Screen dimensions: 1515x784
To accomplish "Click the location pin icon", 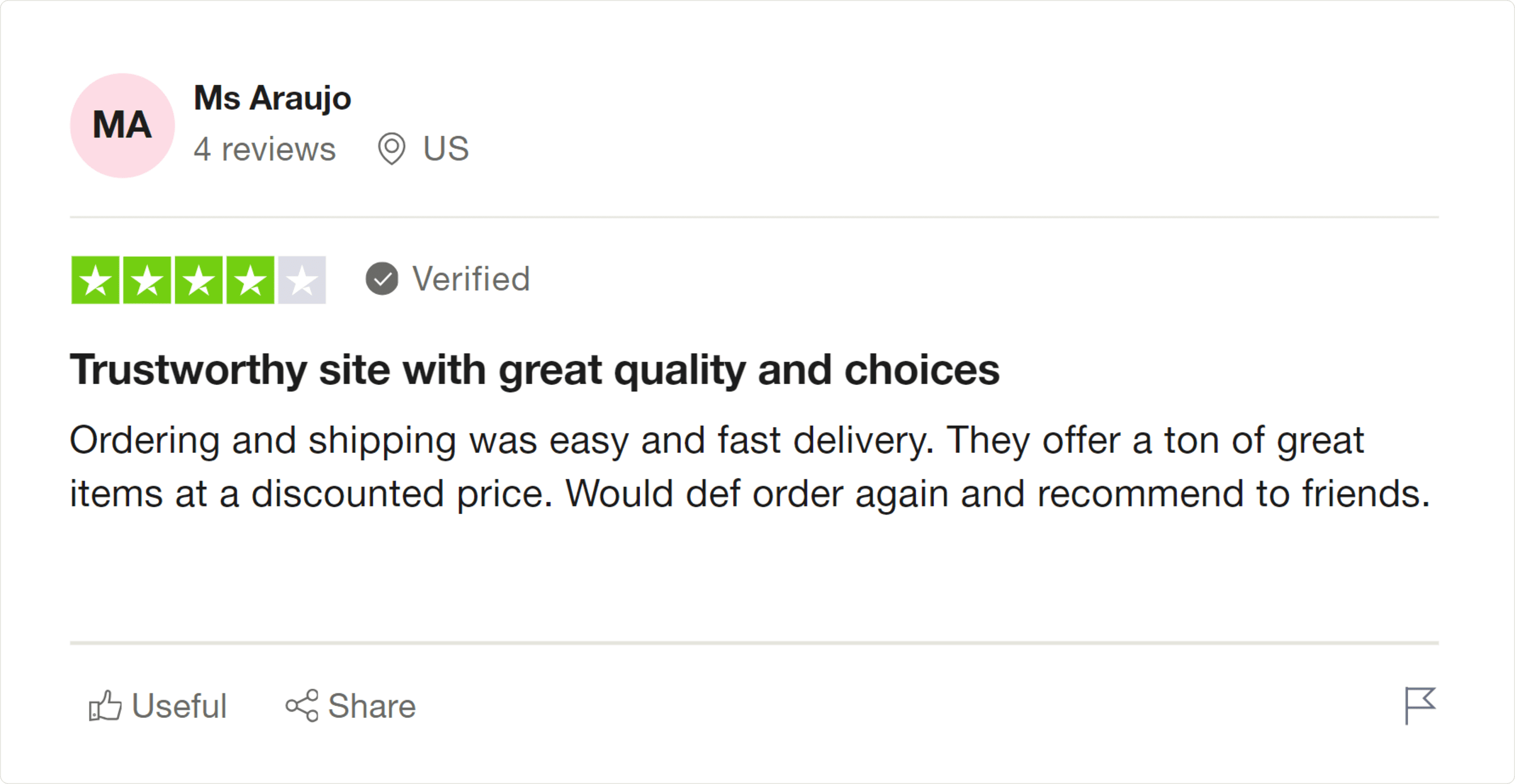I will tap(392, 149).
